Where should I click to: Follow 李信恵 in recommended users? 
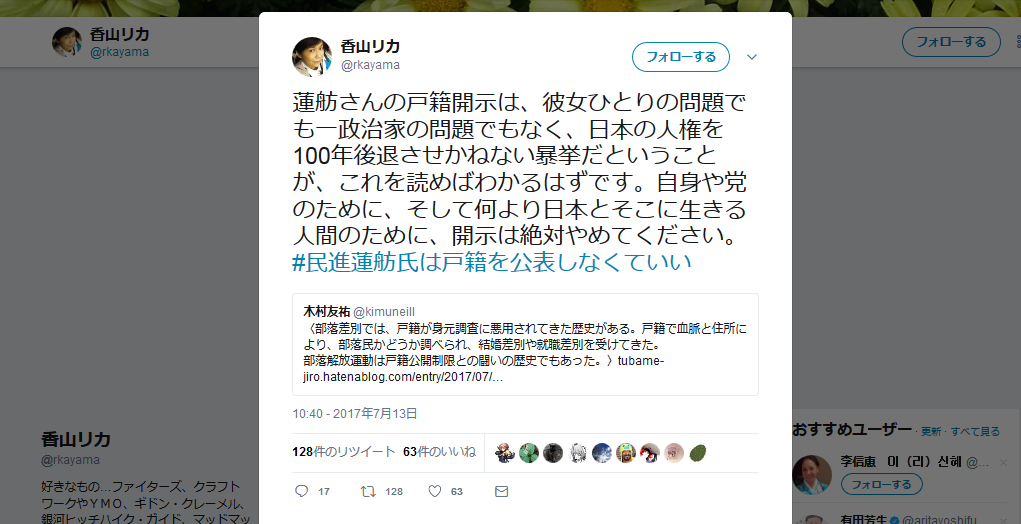tap(881, 484)
